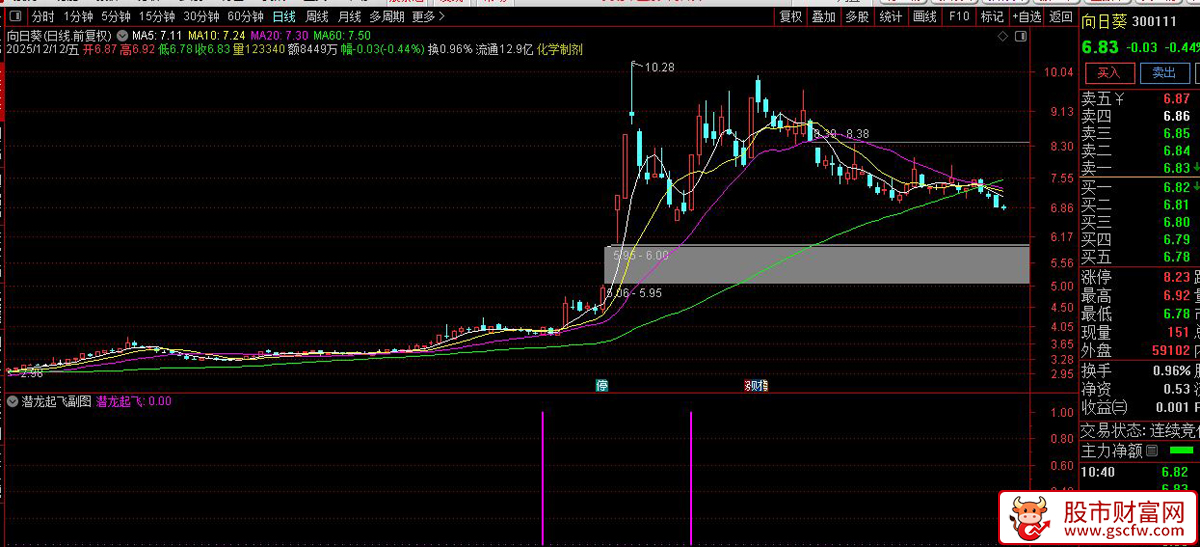Image resolution: width=1200 pixels, height=547 pixels.
Task: Click the blue marker on time axis
Action: point(757,385)
